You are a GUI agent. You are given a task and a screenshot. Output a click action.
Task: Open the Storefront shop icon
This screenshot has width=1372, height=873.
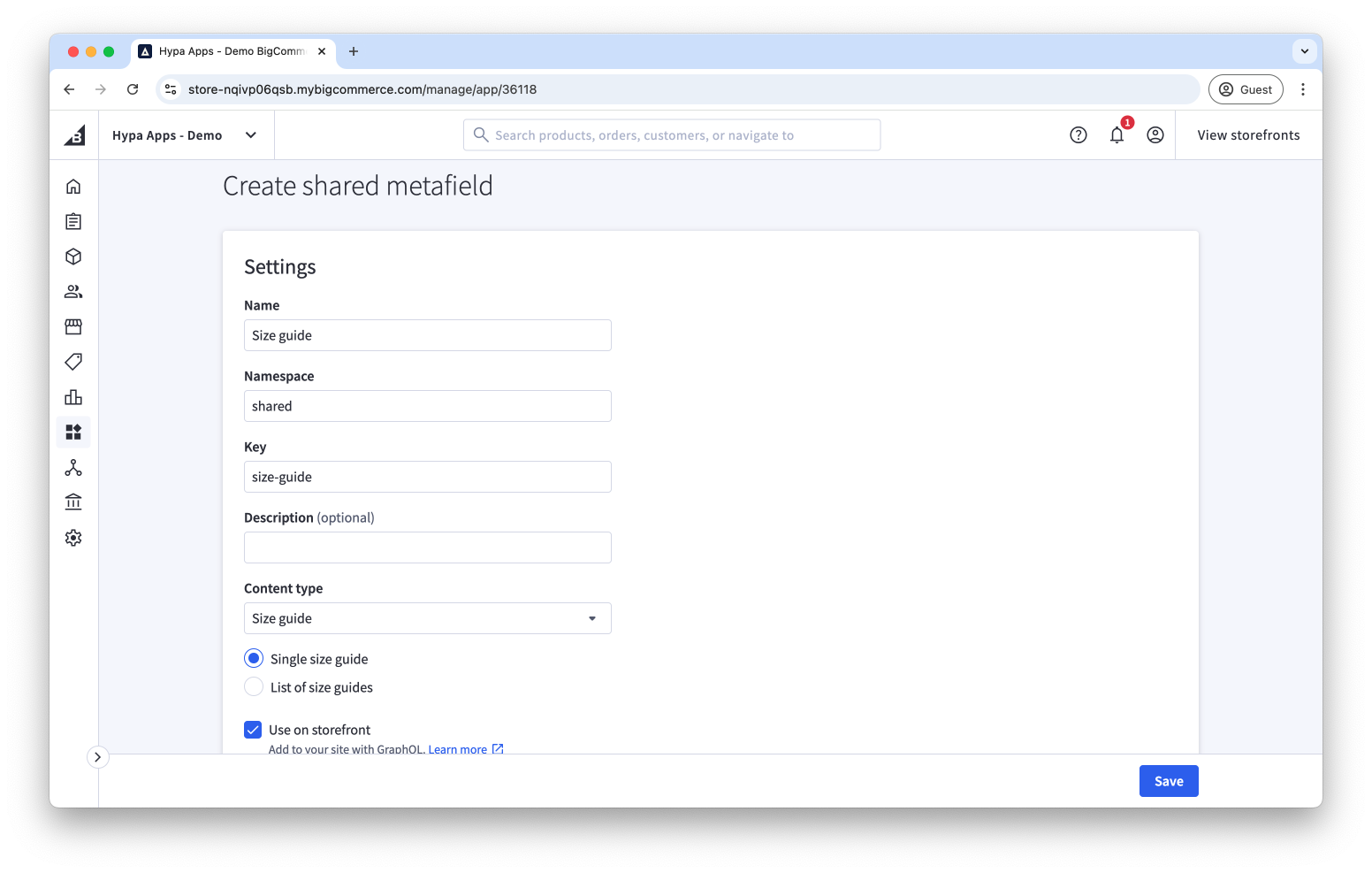pos(73,326)
